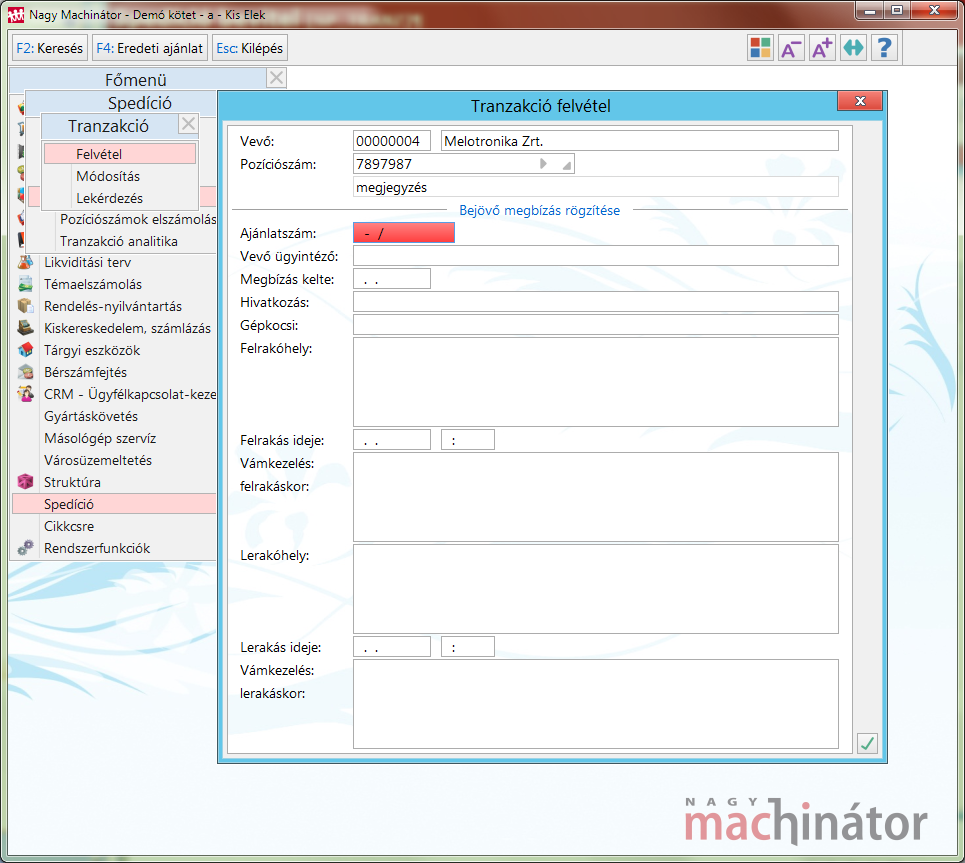Open Témaelszámolás module
Viewport: 965px width, 863px height.
click(x=93, y=284)
